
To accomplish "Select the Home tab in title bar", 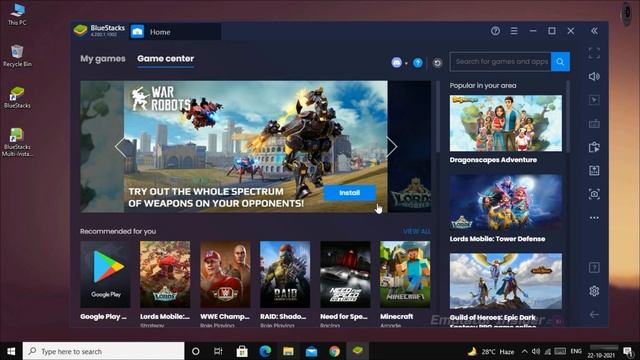I will click(176, 32).
